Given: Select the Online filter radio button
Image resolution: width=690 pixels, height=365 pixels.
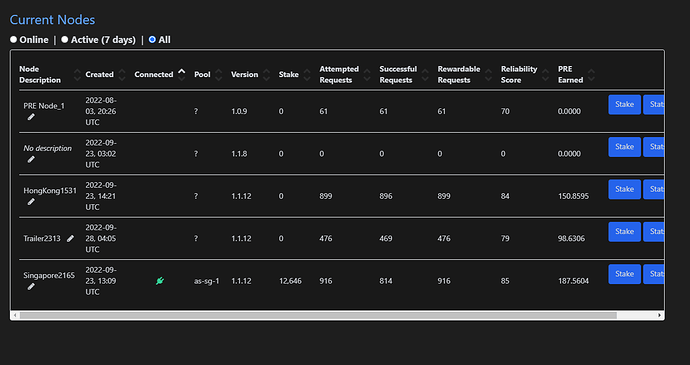Looking at the screenshot, I should (14, 40).
